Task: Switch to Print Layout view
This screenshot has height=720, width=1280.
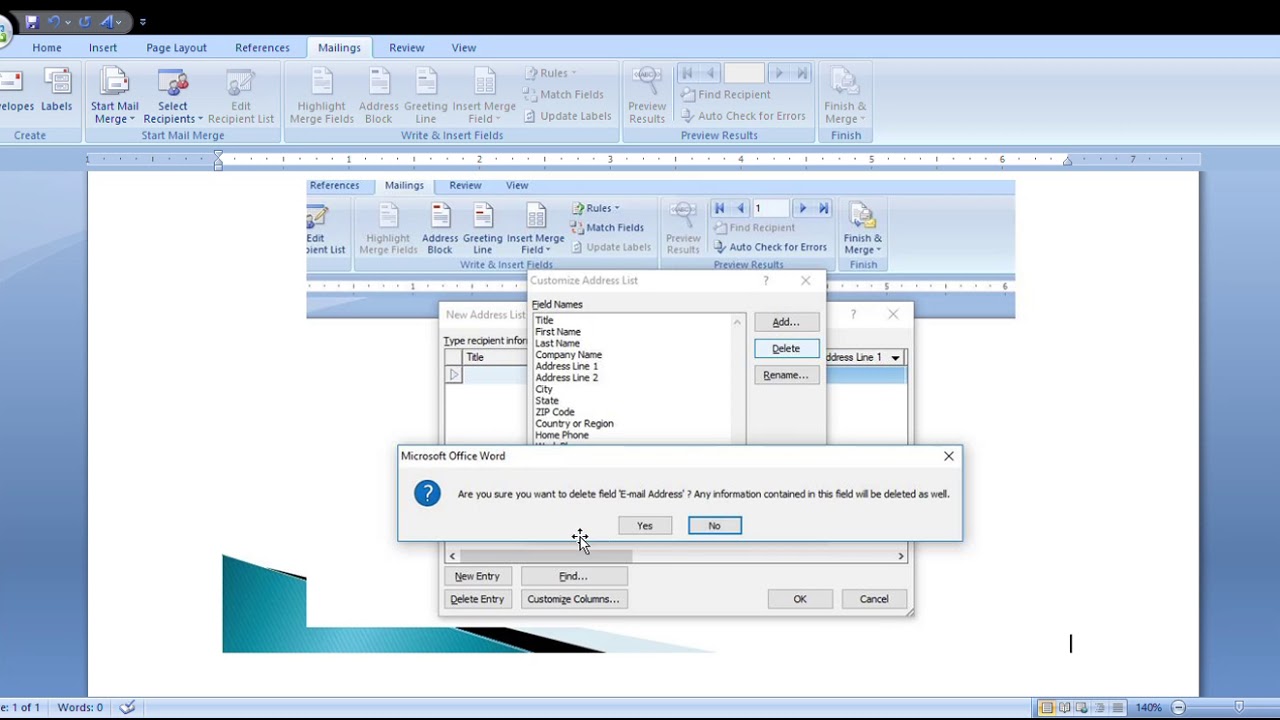Action: coord(1046,707)
